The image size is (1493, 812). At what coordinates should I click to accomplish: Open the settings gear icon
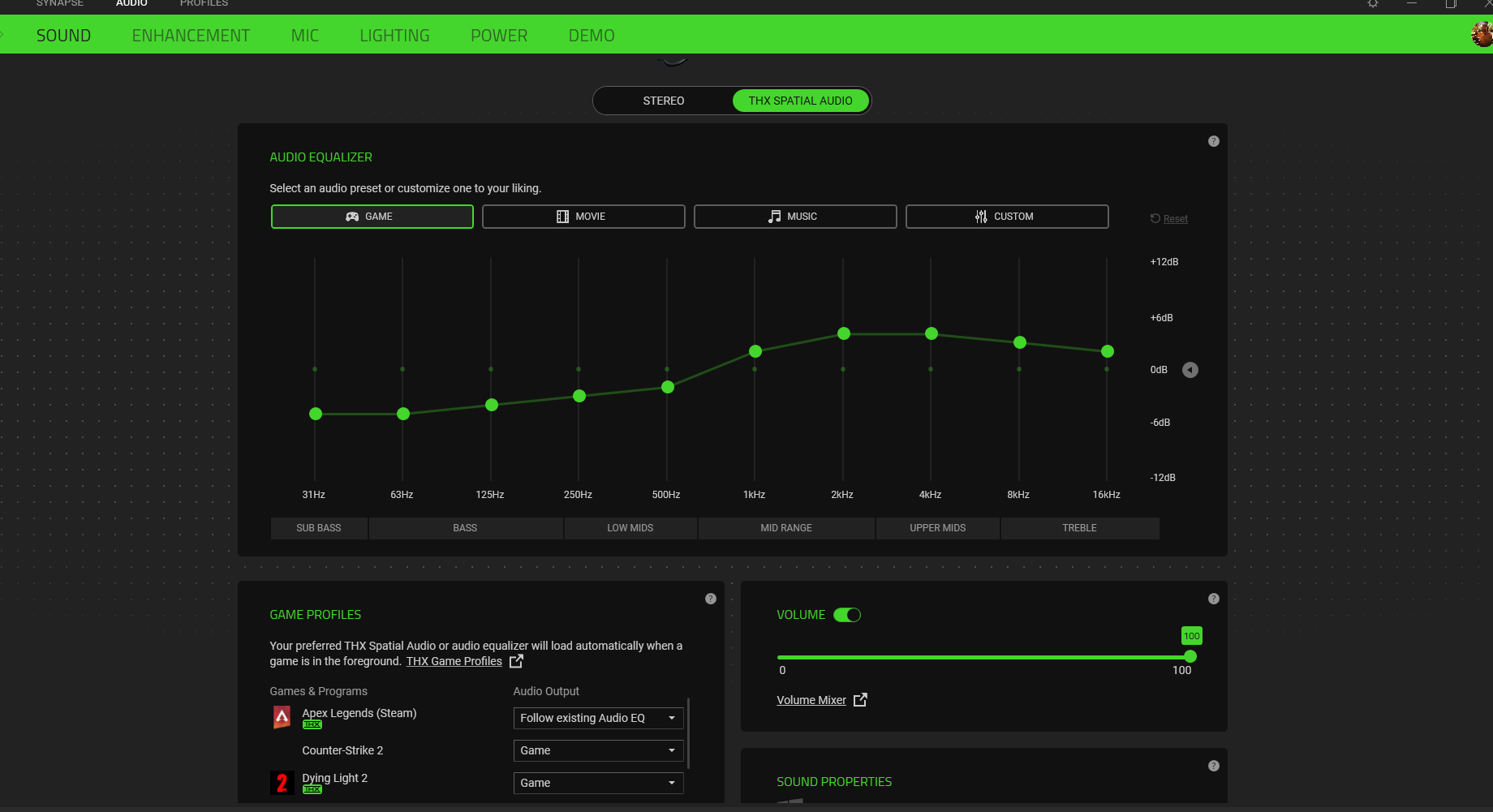click(x=1373, y=3)
